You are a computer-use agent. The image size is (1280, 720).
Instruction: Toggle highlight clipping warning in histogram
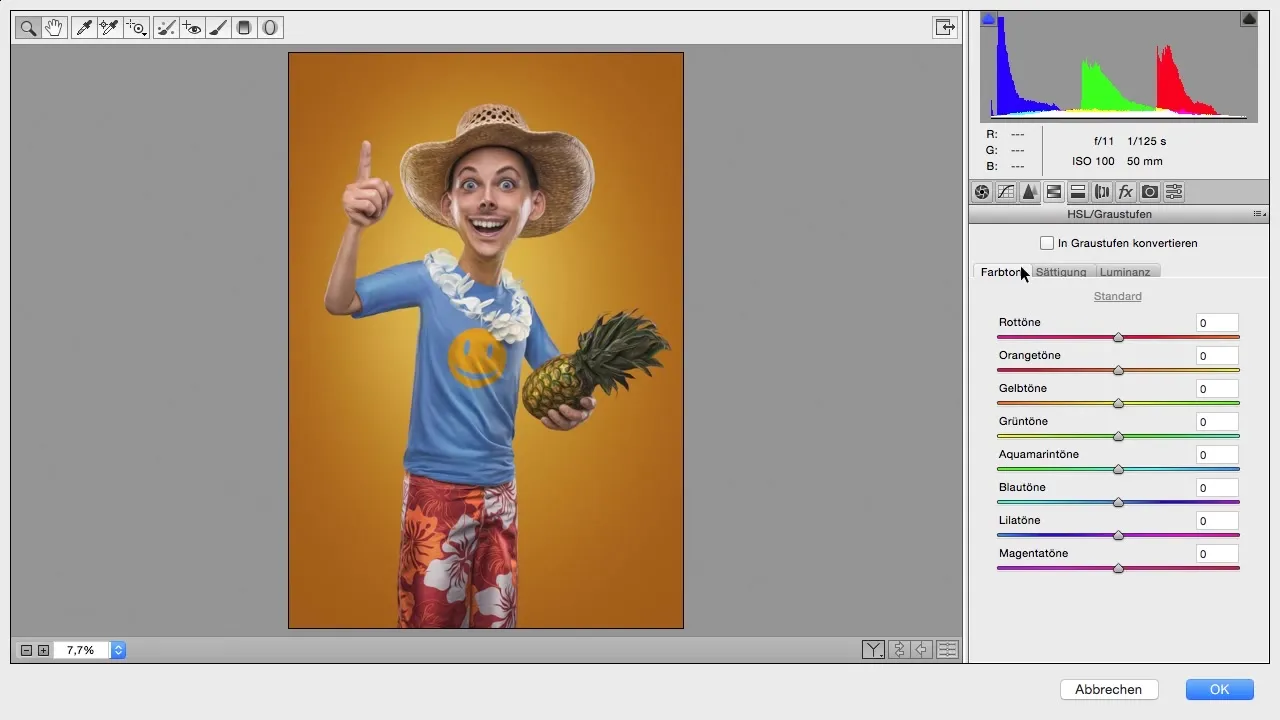pyautogui.click(x=1249, y=18)
